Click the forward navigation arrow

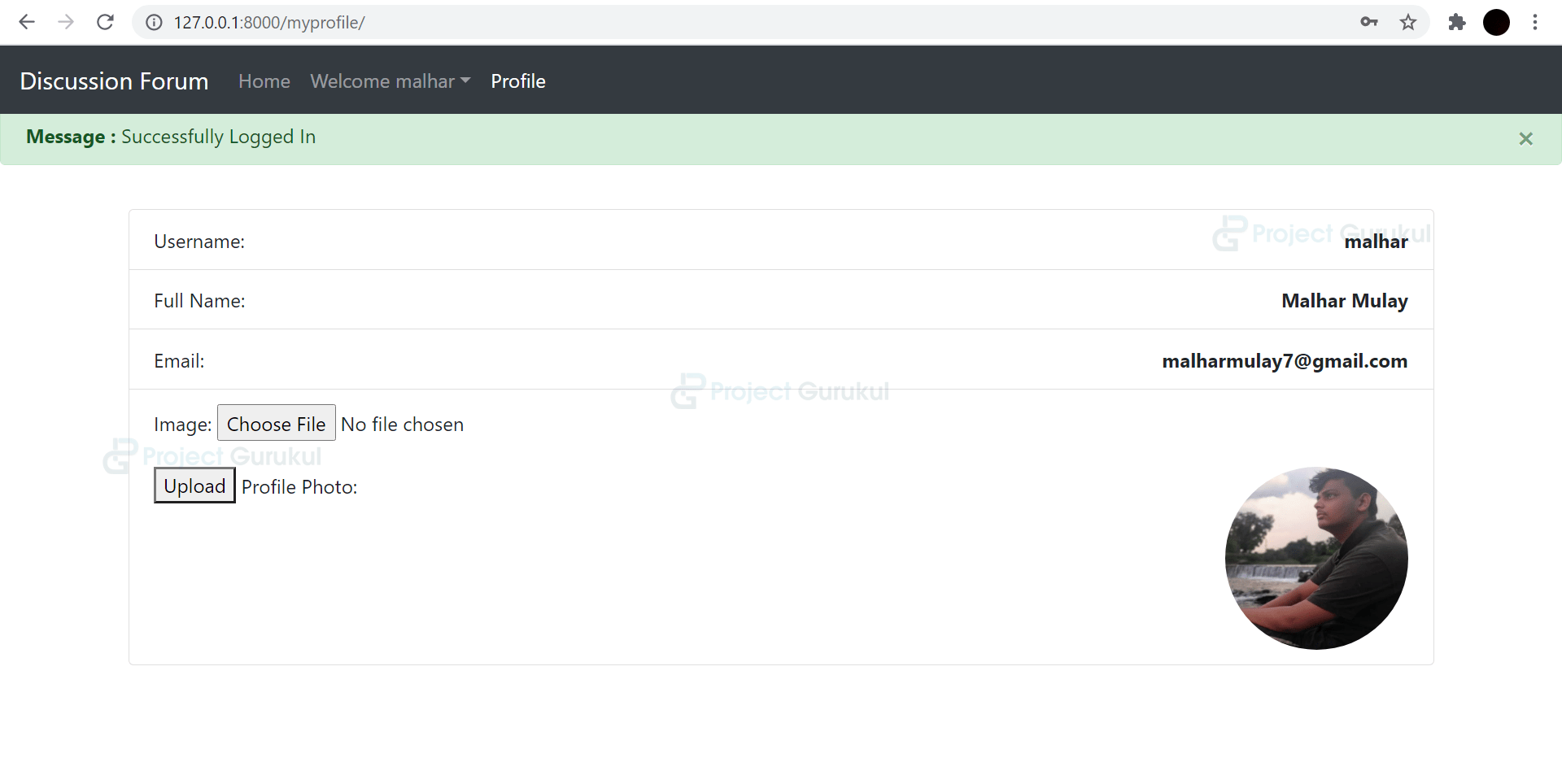[x=66, y=22]
